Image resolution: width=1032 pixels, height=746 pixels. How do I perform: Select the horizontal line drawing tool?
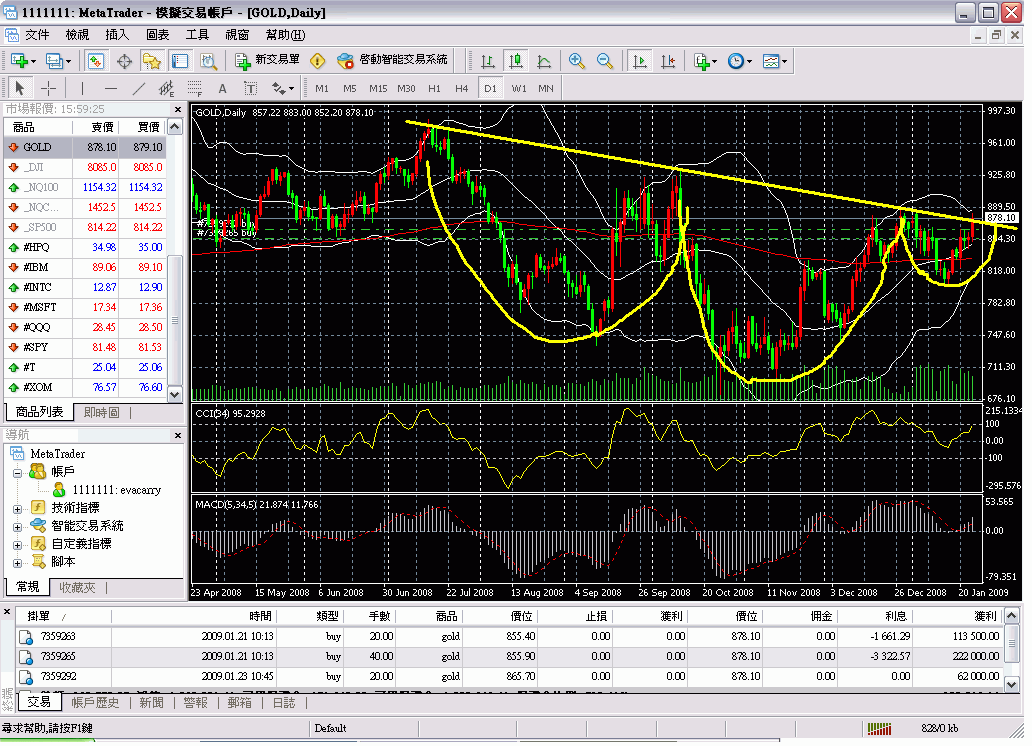coord(111,88)
